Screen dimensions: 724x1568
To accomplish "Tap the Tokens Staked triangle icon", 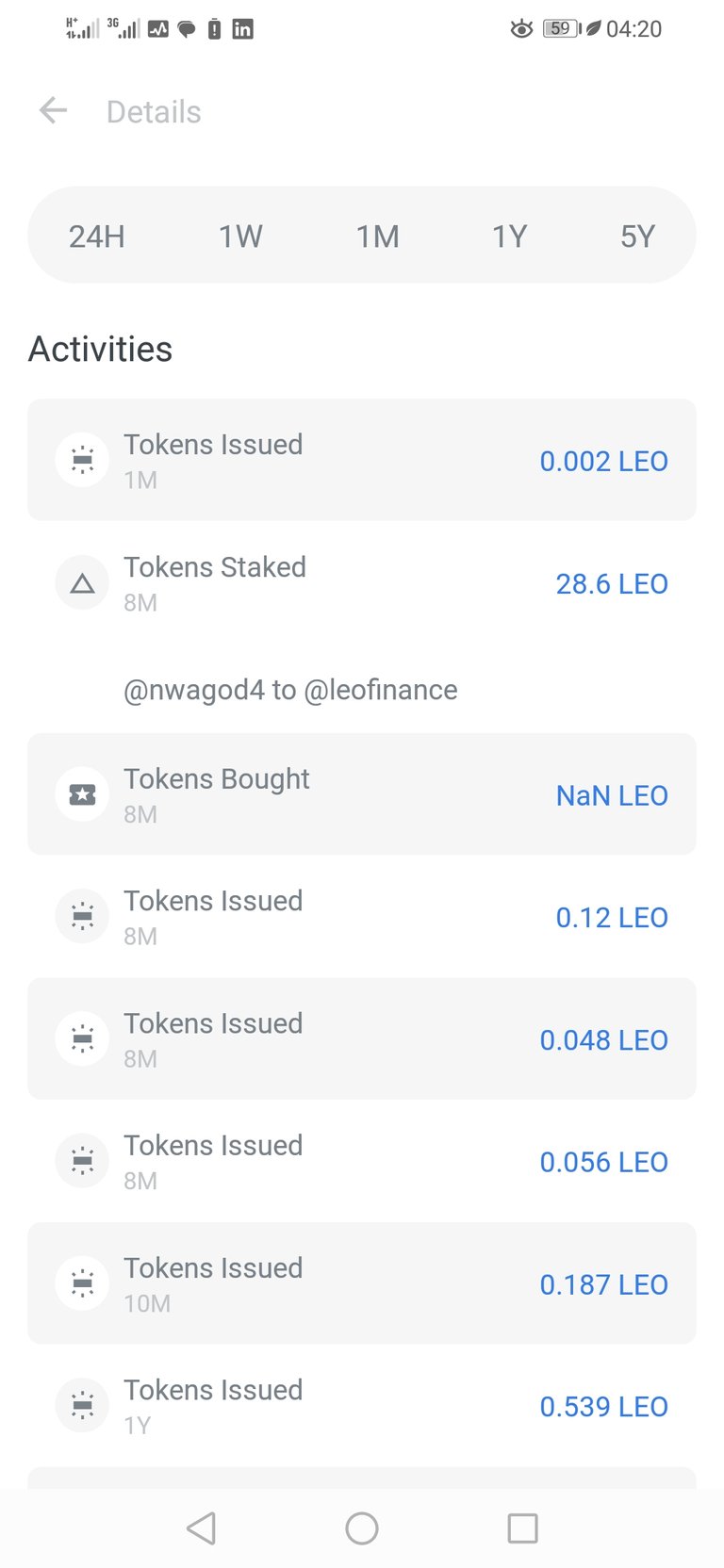I will pyautogui.click(x=83, y=583).
